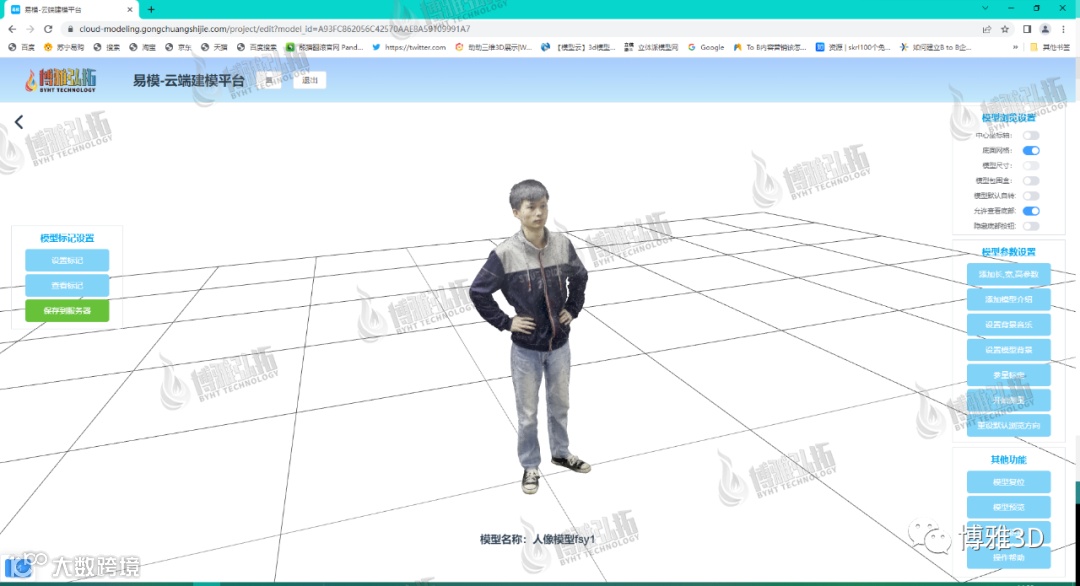The height and width of the screenshot is (586, 1080).
Task: Open the 百度 bookmark
Action: [21, 48]
